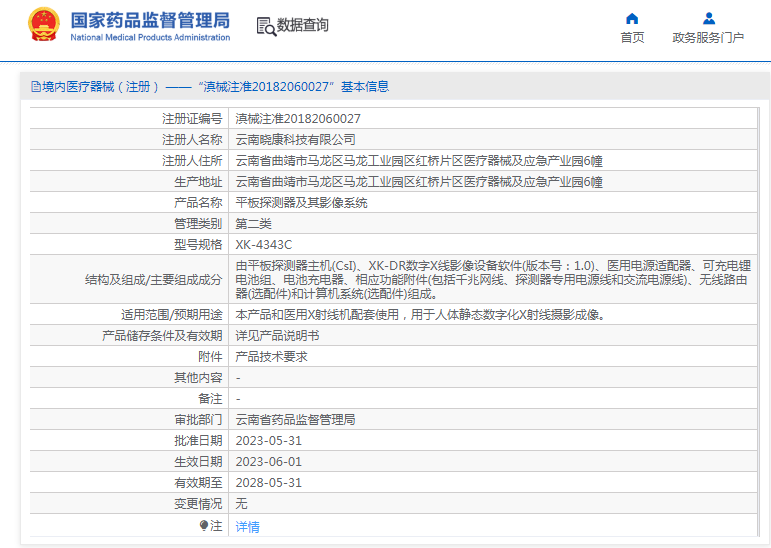Click the 注册人住所 address value
771x548 pixels.
(x=419, y=161)
